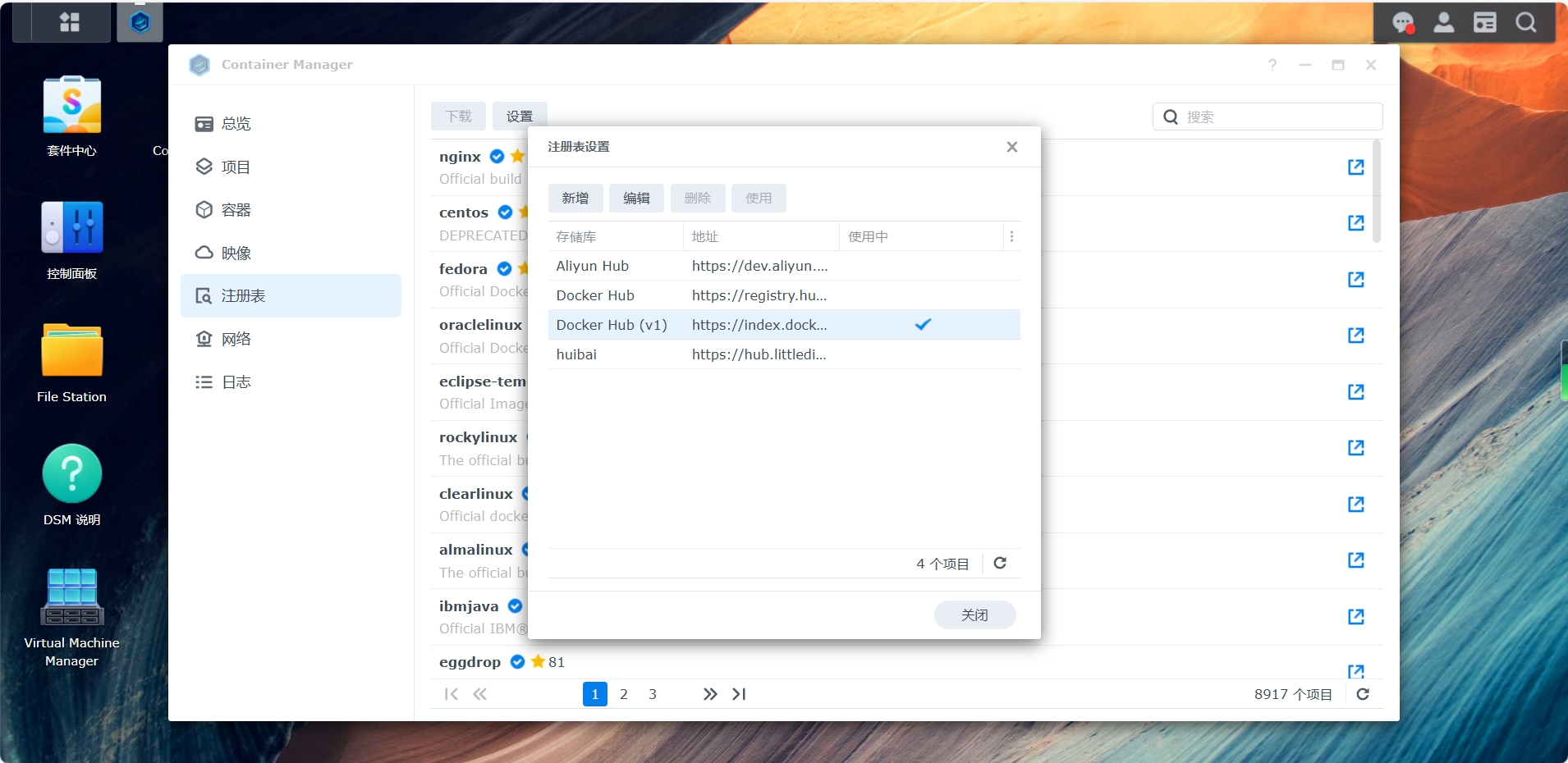Screen dimensions: 1568x763
Task: Select 注册表 in the sidebar
Action: coord(291,296)
